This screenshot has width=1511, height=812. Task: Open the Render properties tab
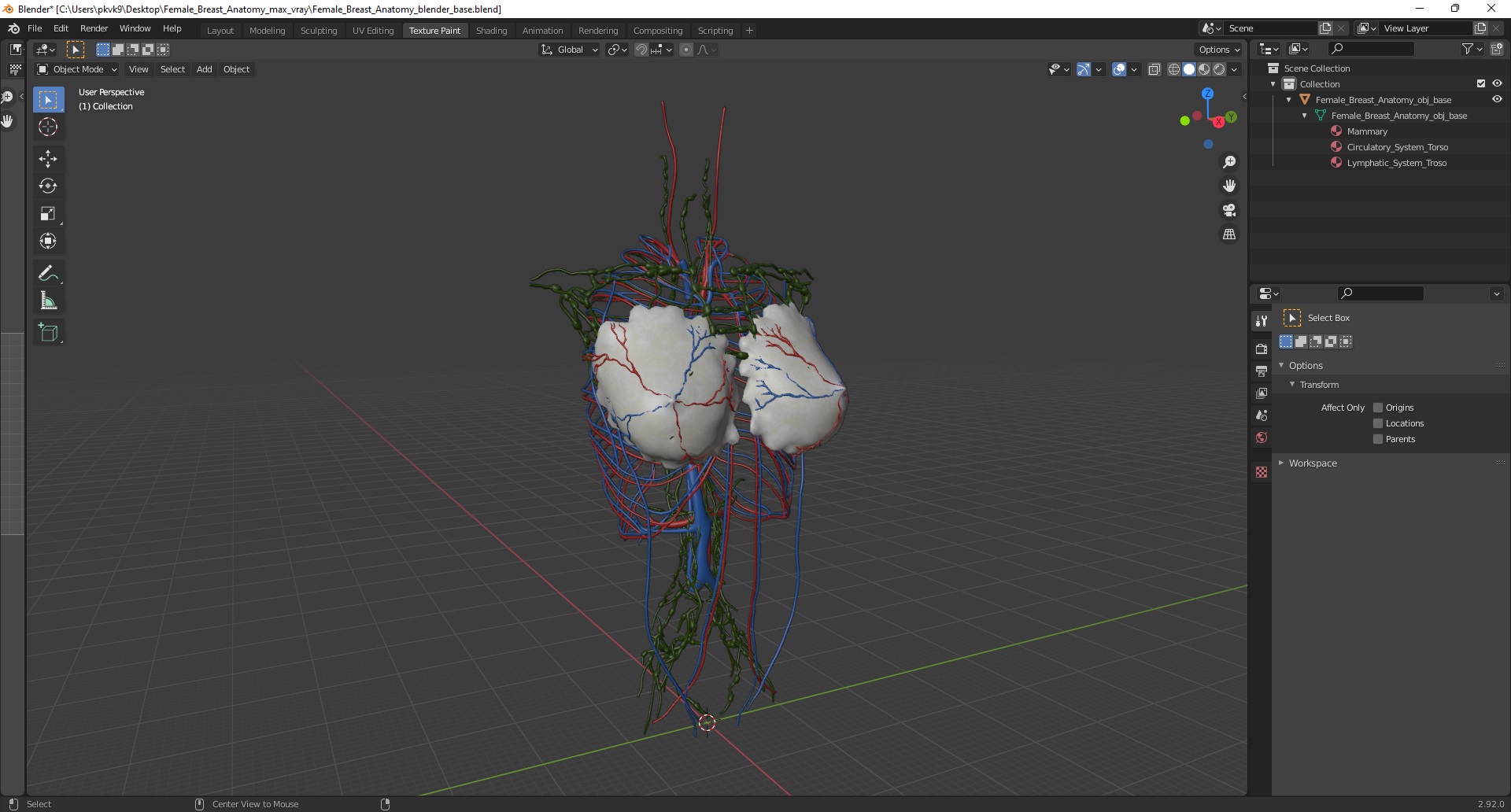pos(1262,349)
